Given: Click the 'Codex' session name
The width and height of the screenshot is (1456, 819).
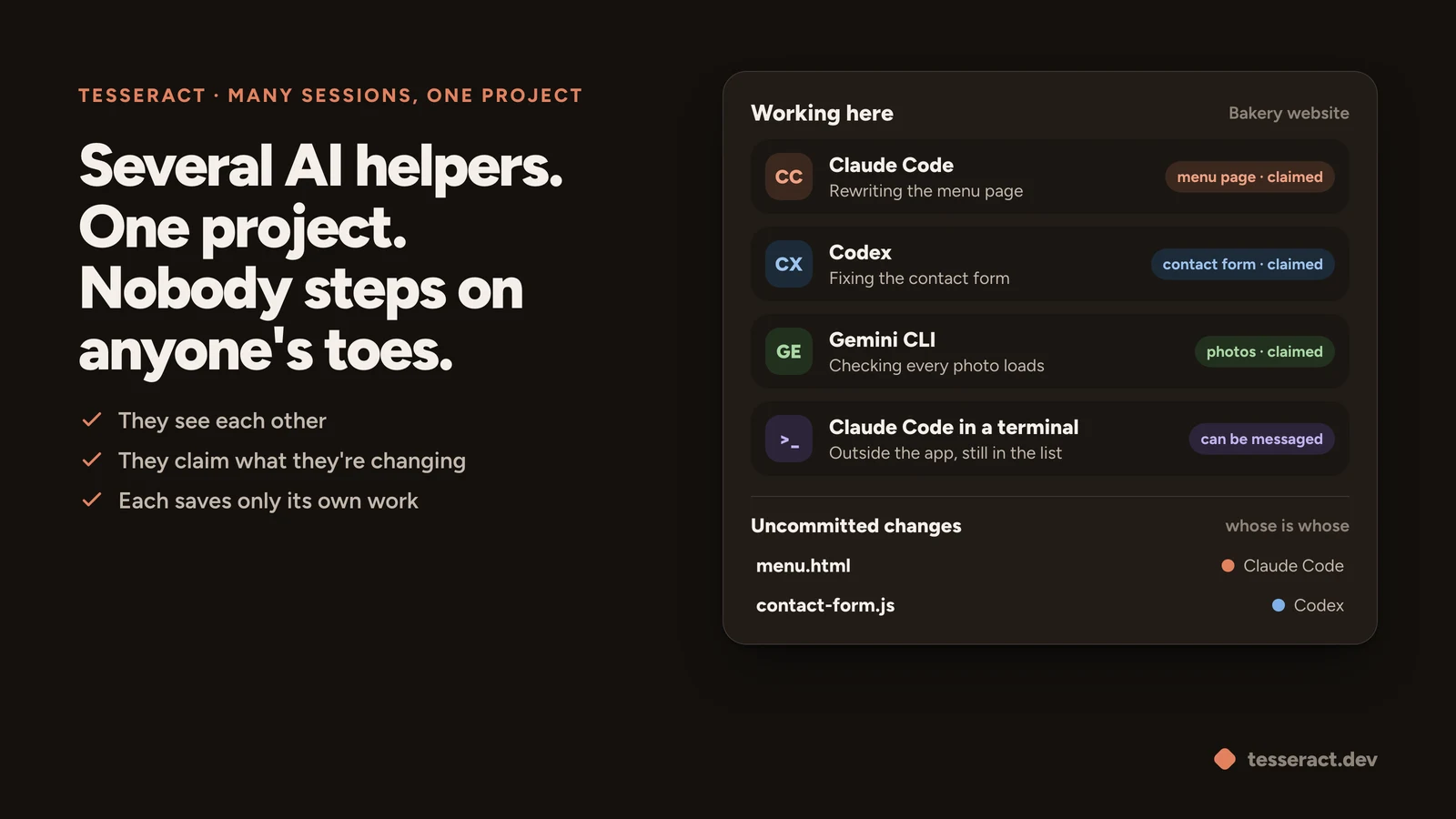Looking at the screenshot, I should click(860, 252).
